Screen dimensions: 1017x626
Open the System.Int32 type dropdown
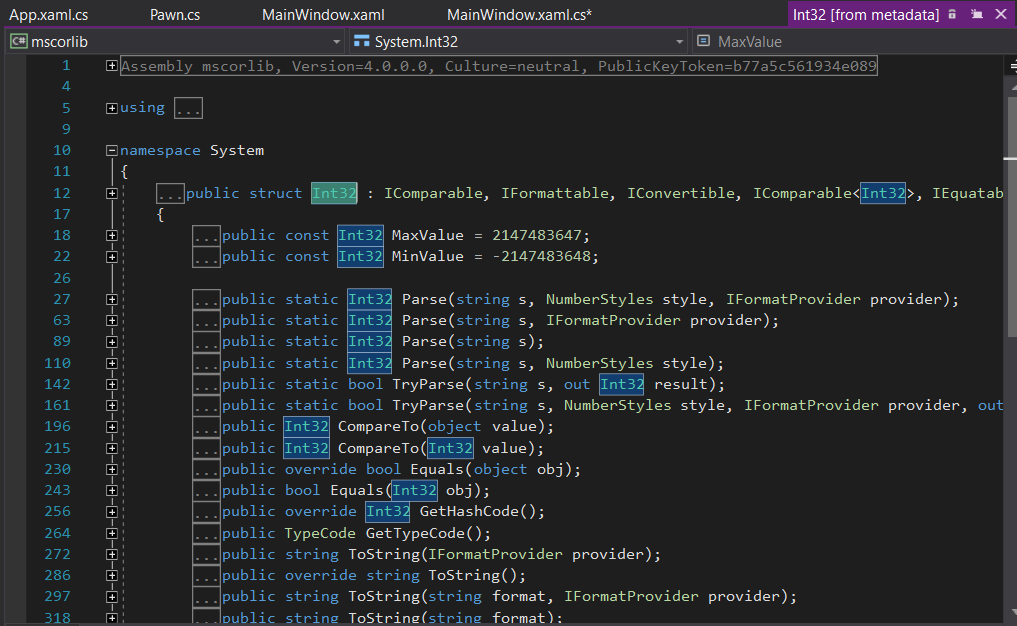(x=679, y=42)
